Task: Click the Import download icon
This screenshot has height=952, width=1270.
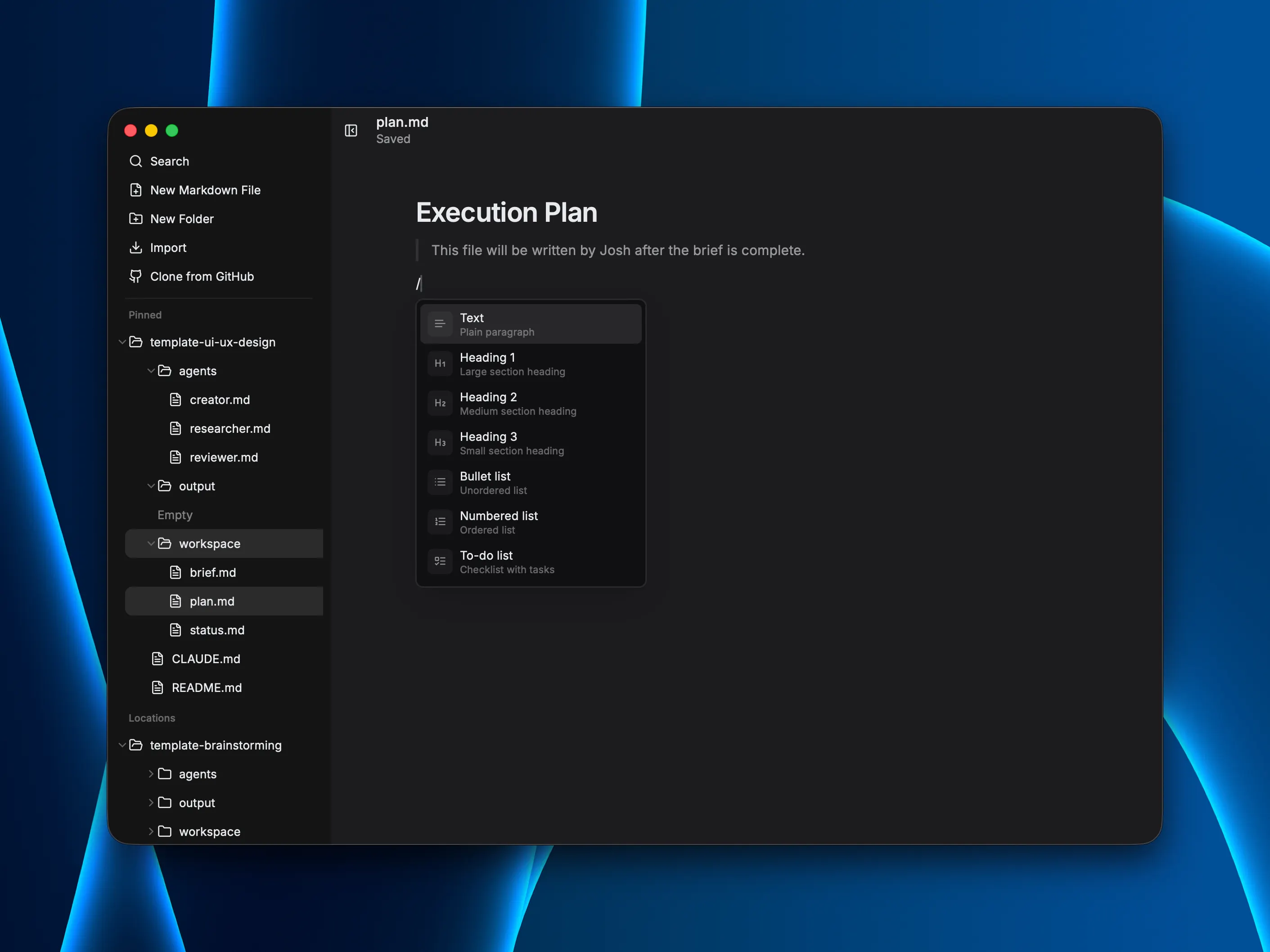Action: pos(135,247)
